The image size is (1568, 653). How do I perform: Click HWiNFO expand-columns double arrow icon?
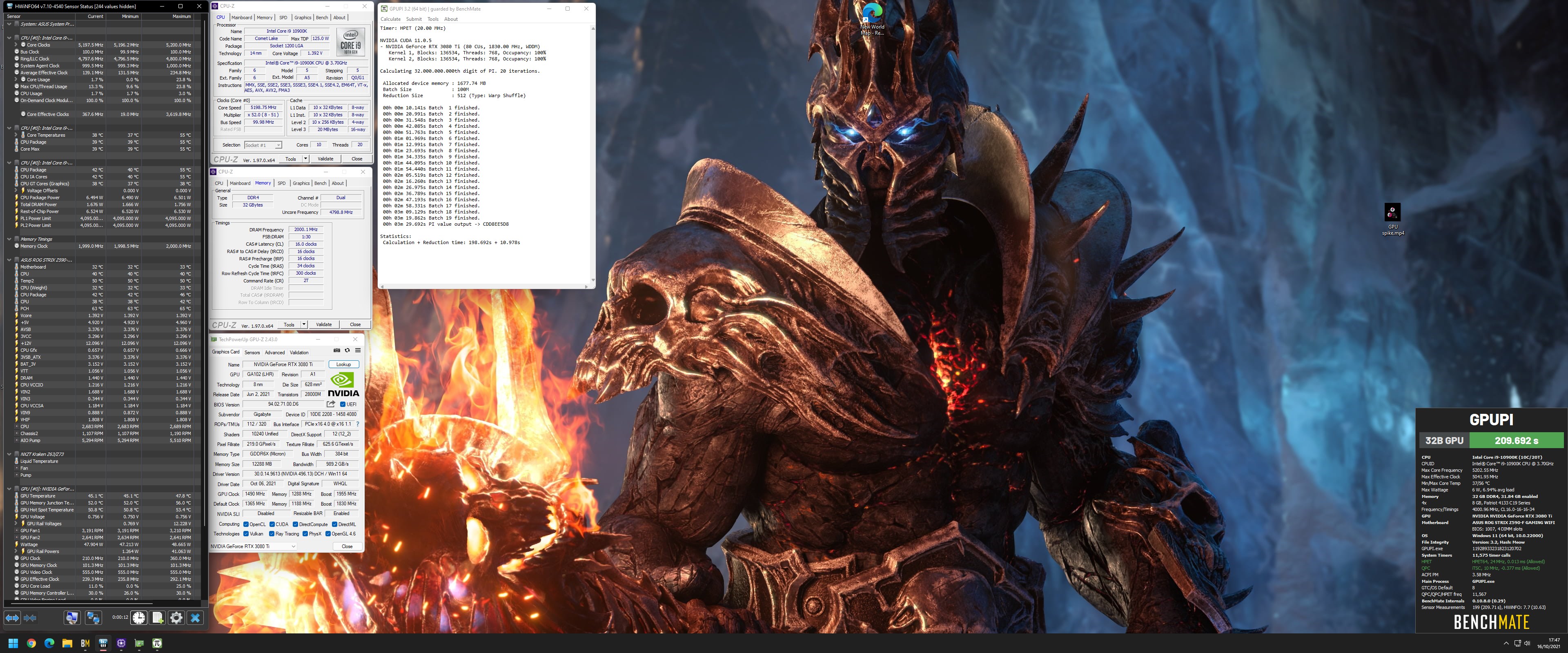[x=12, y=618]
